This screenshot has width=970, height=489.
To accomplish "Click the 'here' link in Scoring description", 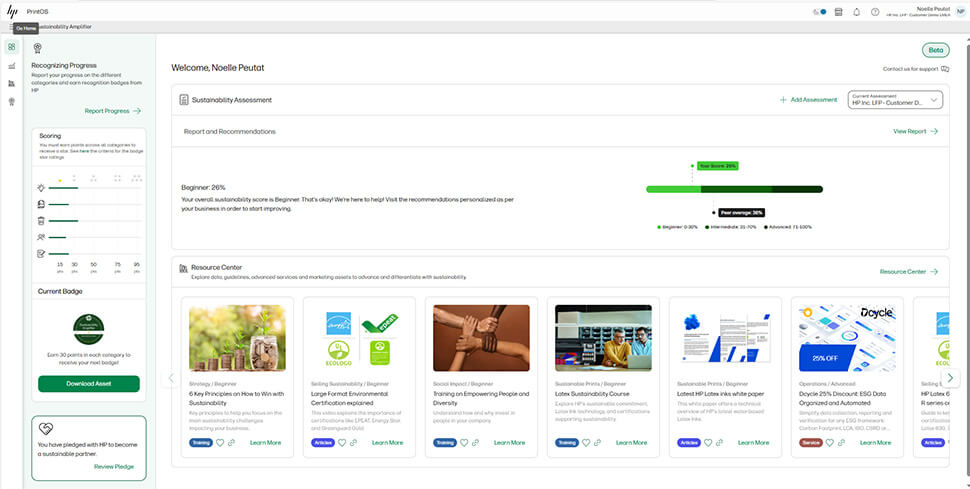I will 84,151.
